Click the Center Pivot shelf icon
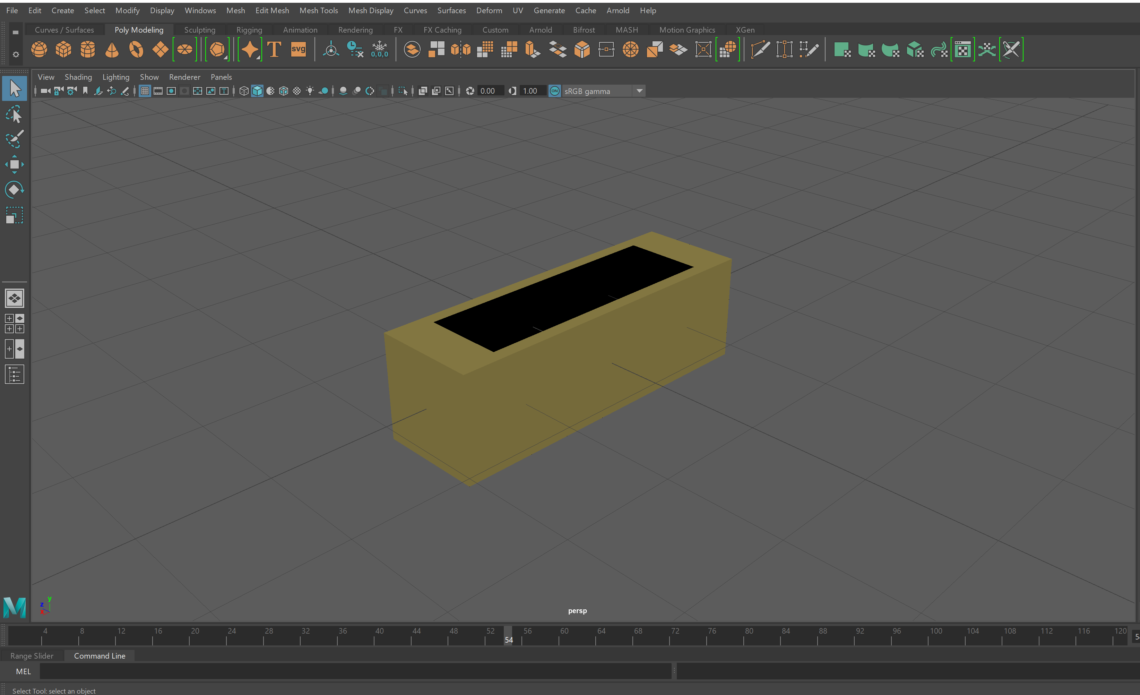This screenshot has height=695, width=1140. [x=331, y=49]
